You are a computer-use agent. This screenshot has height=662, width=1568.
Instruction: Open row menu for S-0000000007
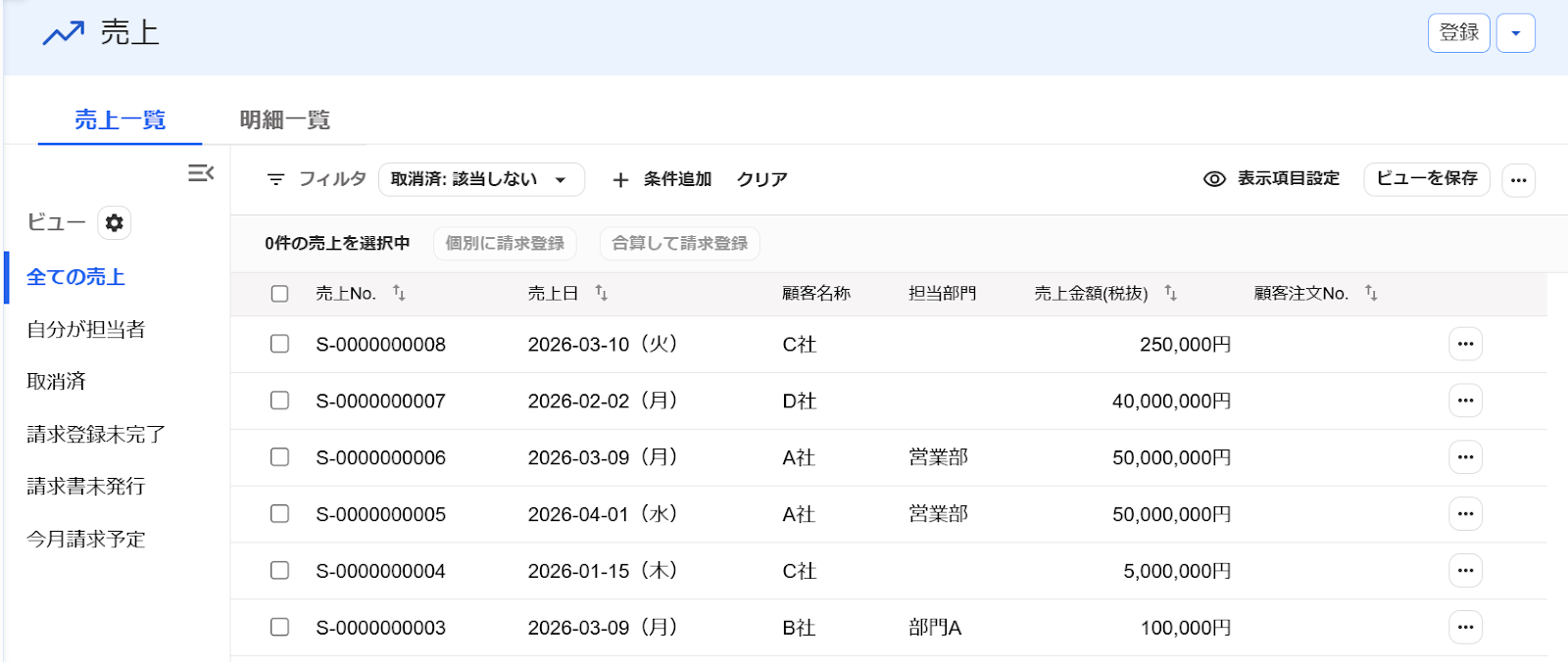1465,401
